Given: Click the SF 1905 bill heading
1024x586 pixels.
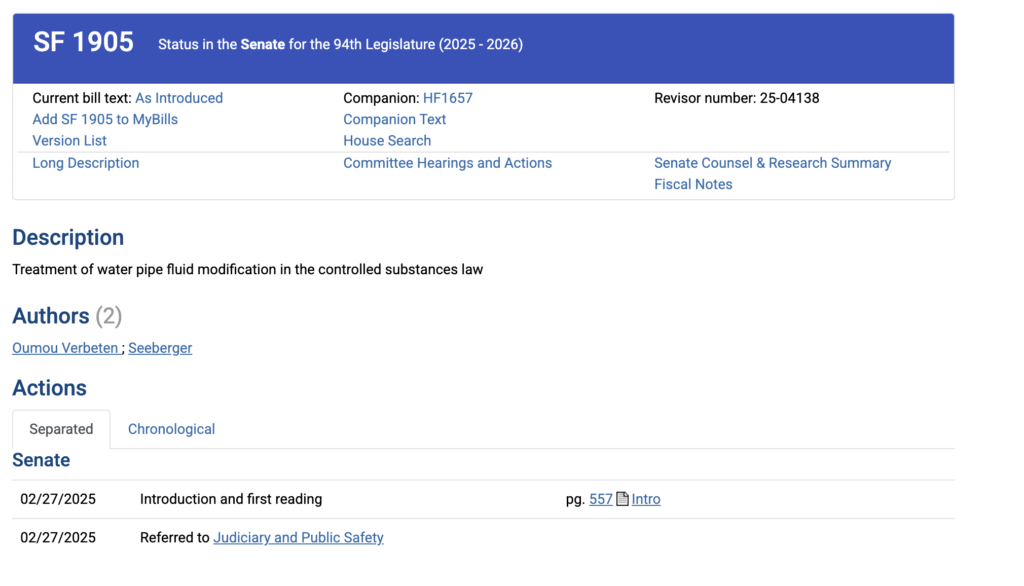Looking at the screenshot, I should (83, 42).
